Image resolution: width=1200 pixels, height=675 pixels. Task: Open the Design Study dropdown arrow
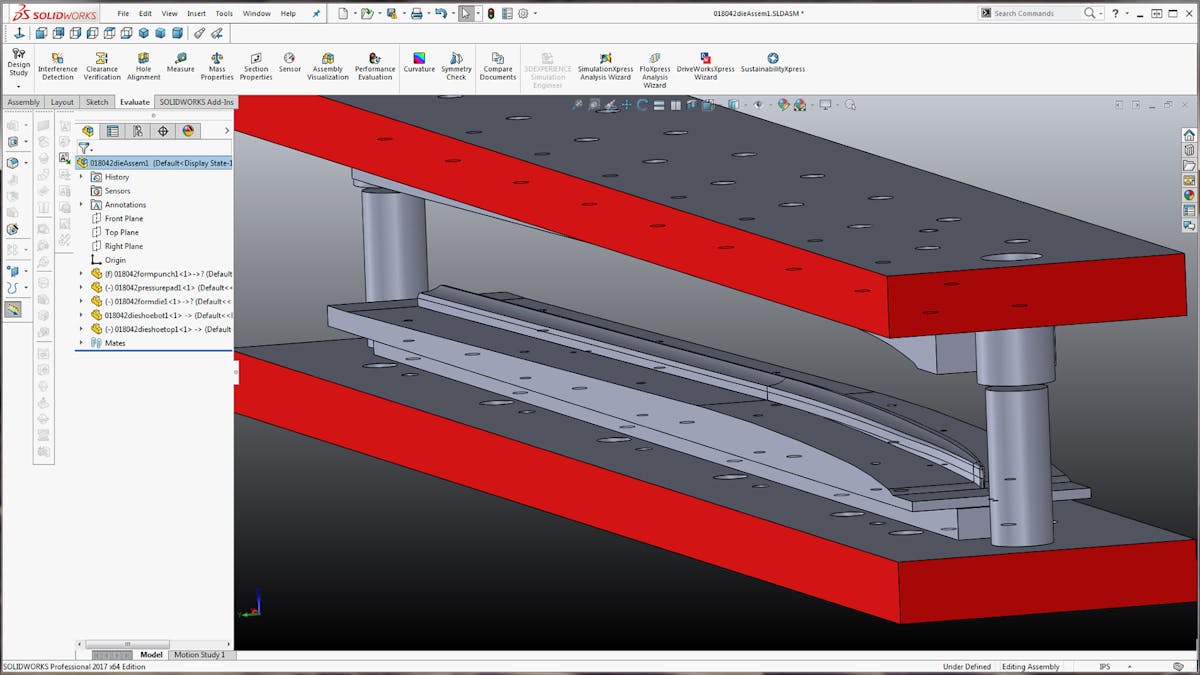click(x=18, y=86)
